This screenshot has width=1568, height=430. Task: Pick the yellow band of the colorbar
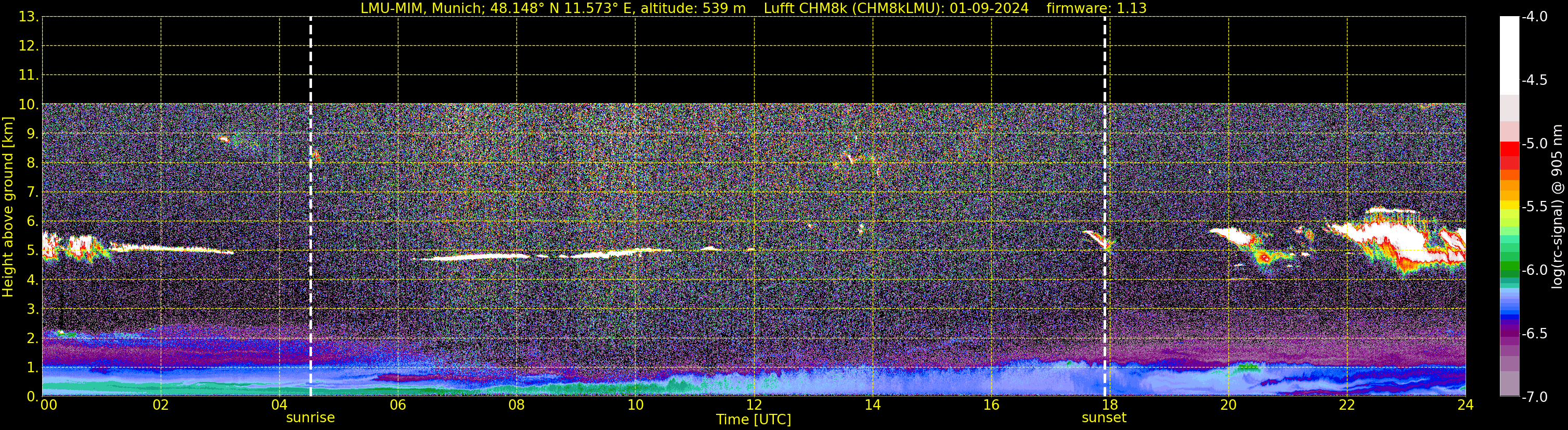1509,205
